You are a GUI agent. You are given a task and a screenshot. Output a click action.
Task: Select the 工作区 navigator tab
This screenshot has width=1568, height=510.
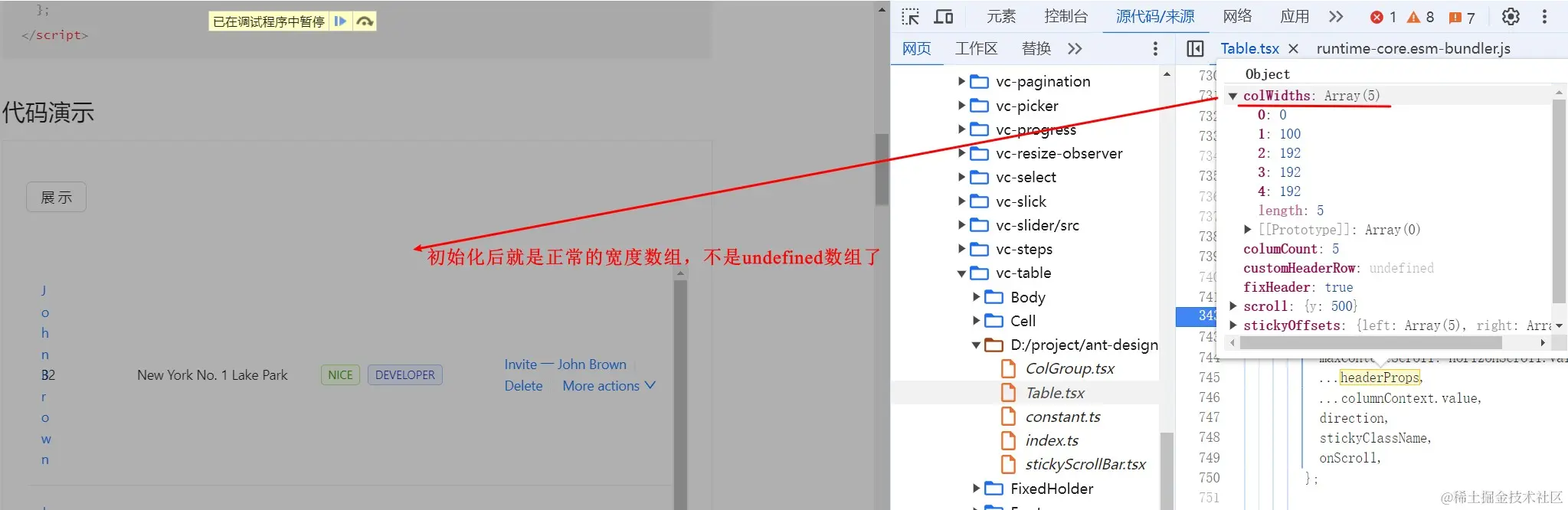pos(976,49)
